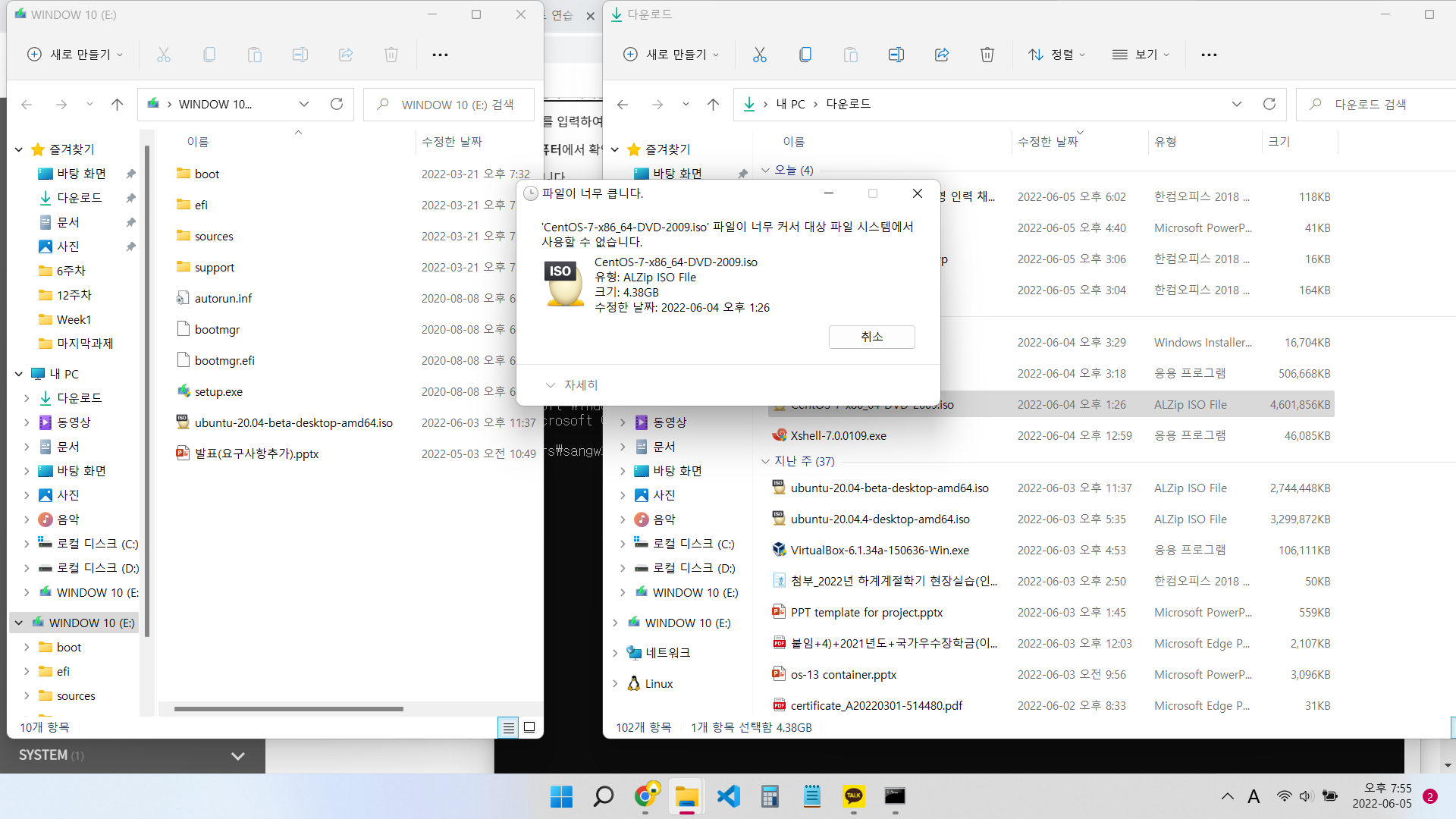Open the Visual Studio Code taskbar icon
Image resolution: width=1456 pixels, height=819 pixels.
pos(728,796)
